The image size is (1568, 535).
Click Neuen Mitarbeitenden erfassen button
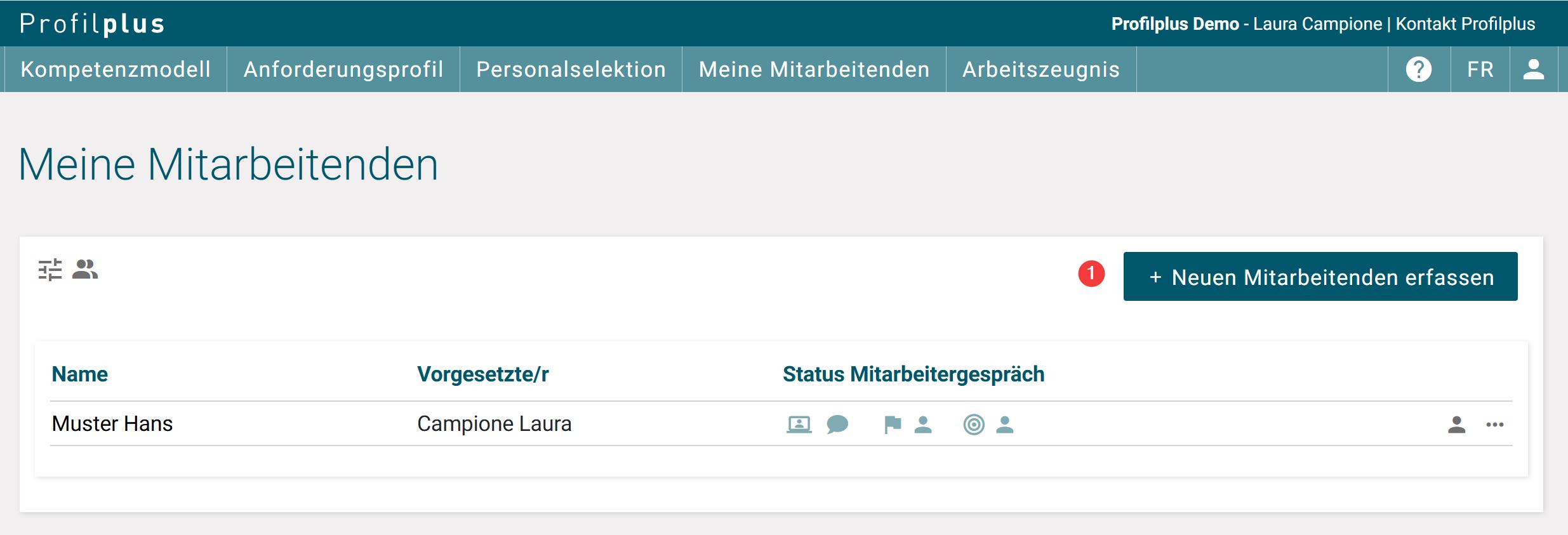1320,277
